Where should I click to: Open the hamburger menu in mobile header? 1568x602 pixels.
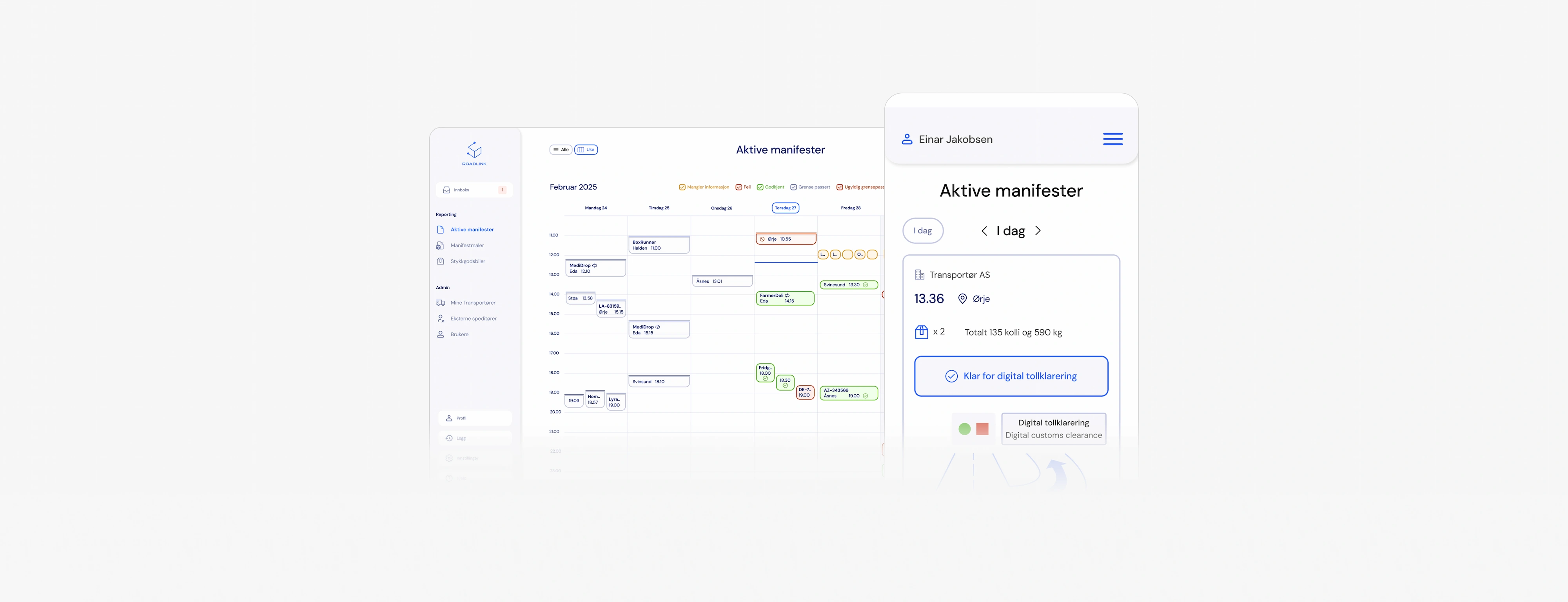(x=1112, y=140)
